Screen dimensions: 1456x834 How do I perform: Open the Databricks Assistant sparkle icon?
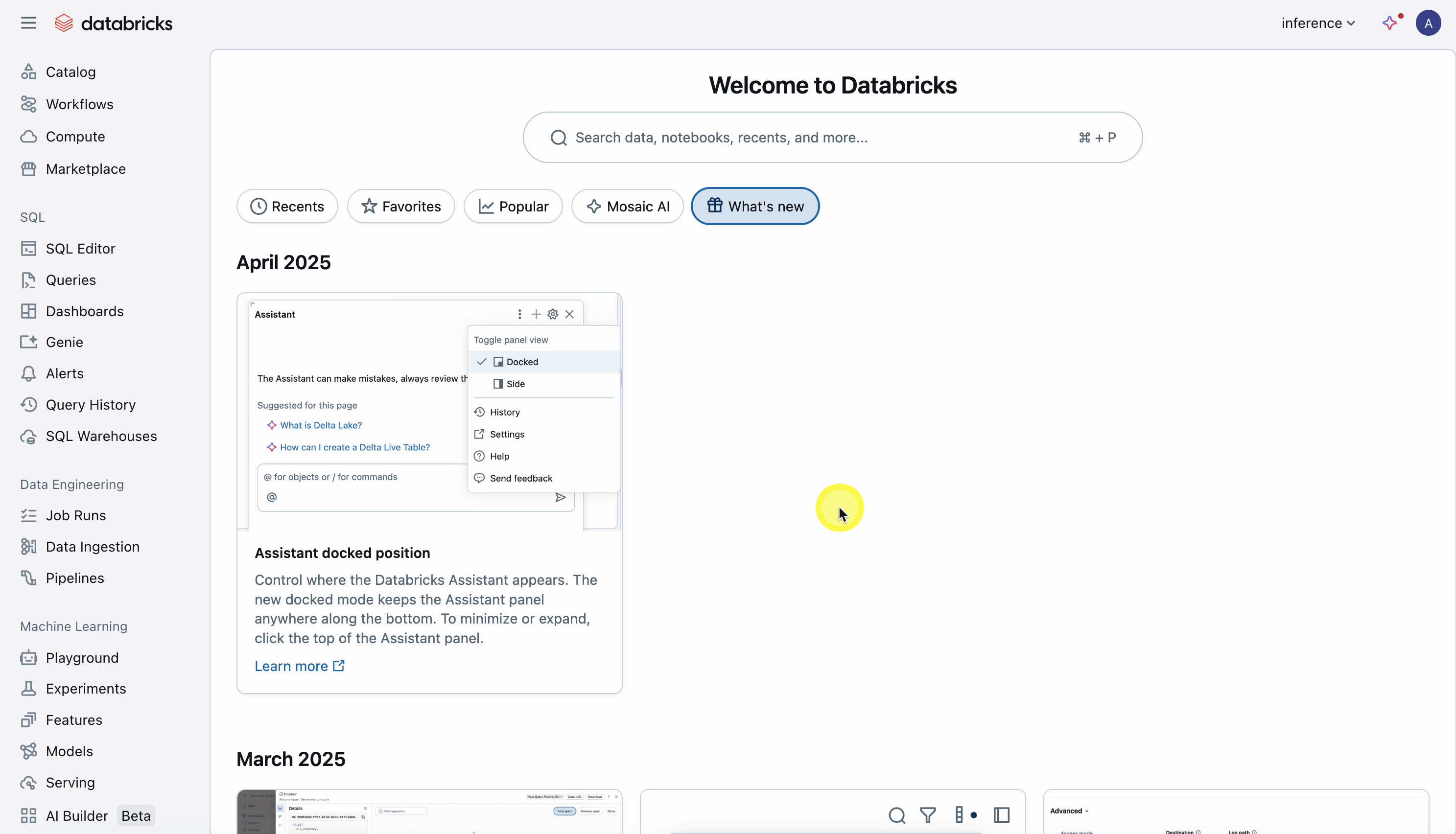click(x=1390, y=23)
